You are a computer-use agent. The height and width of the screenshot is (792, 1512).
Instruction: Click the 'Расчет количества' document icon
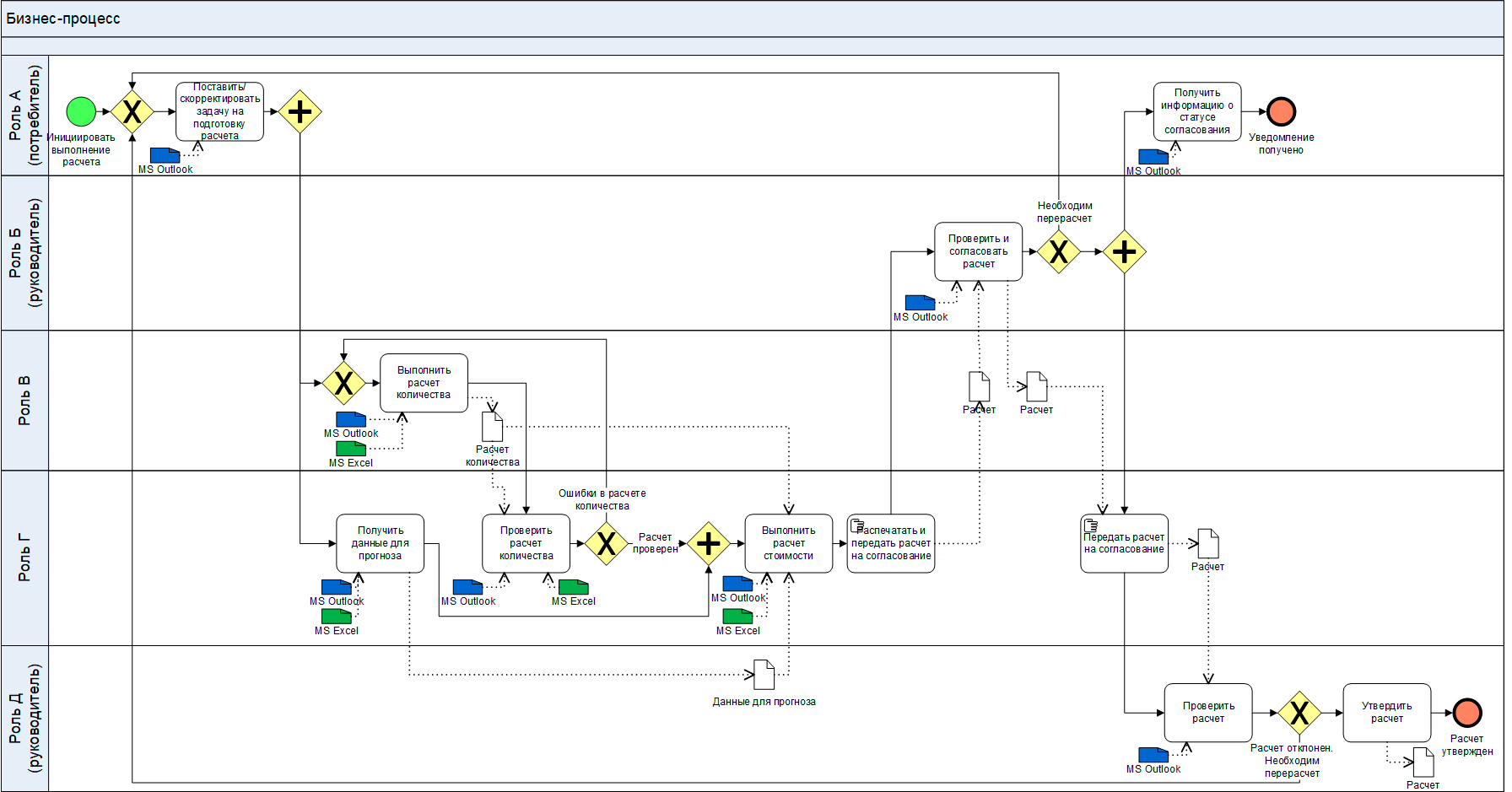point(492,427)
